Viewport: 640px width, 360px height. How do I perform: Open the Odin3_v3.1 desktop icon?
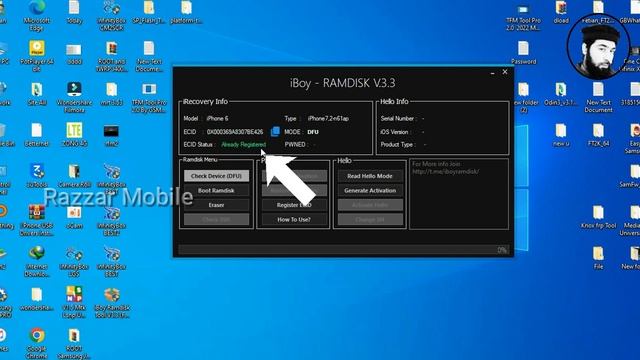(x=561, y=94)
